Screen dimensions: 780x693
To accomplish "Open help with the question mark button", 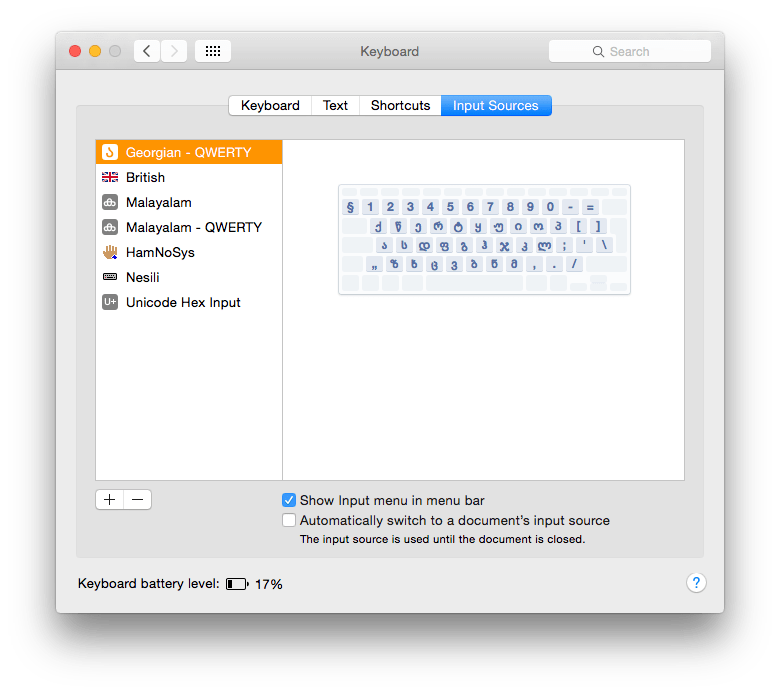I will point(696,583).
